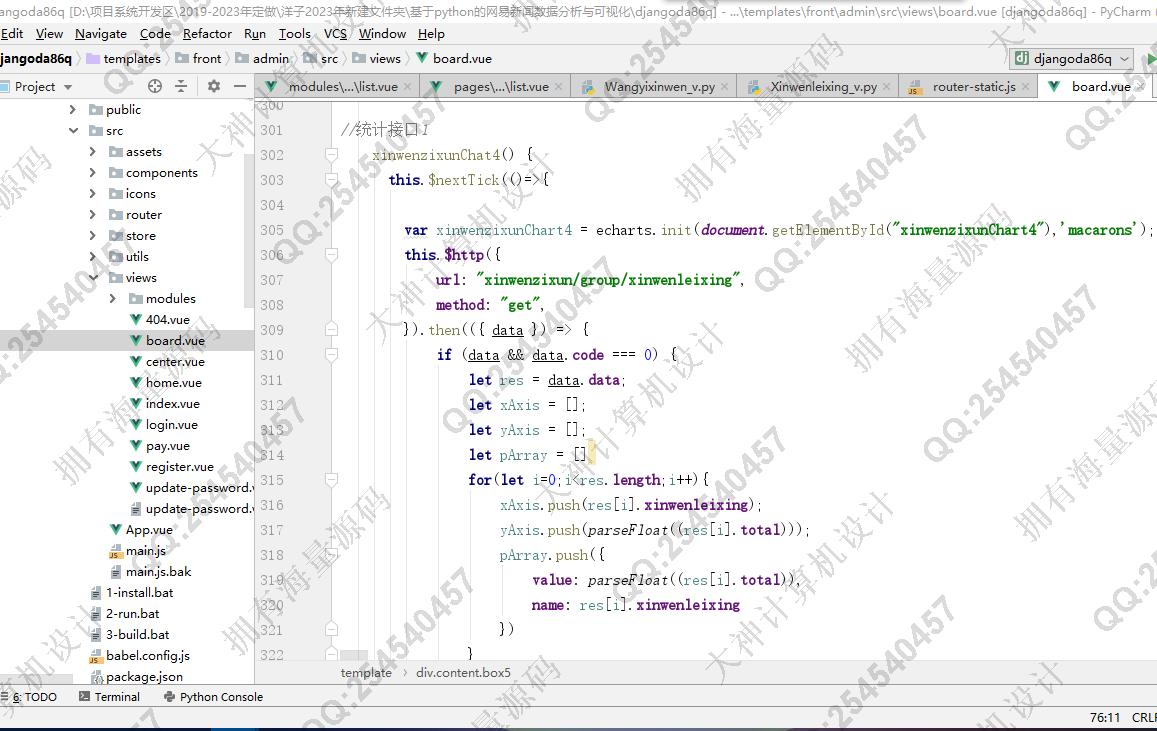Open the Window menu
The width and height of the screenshot is (1157, 731).
point(382,34)
